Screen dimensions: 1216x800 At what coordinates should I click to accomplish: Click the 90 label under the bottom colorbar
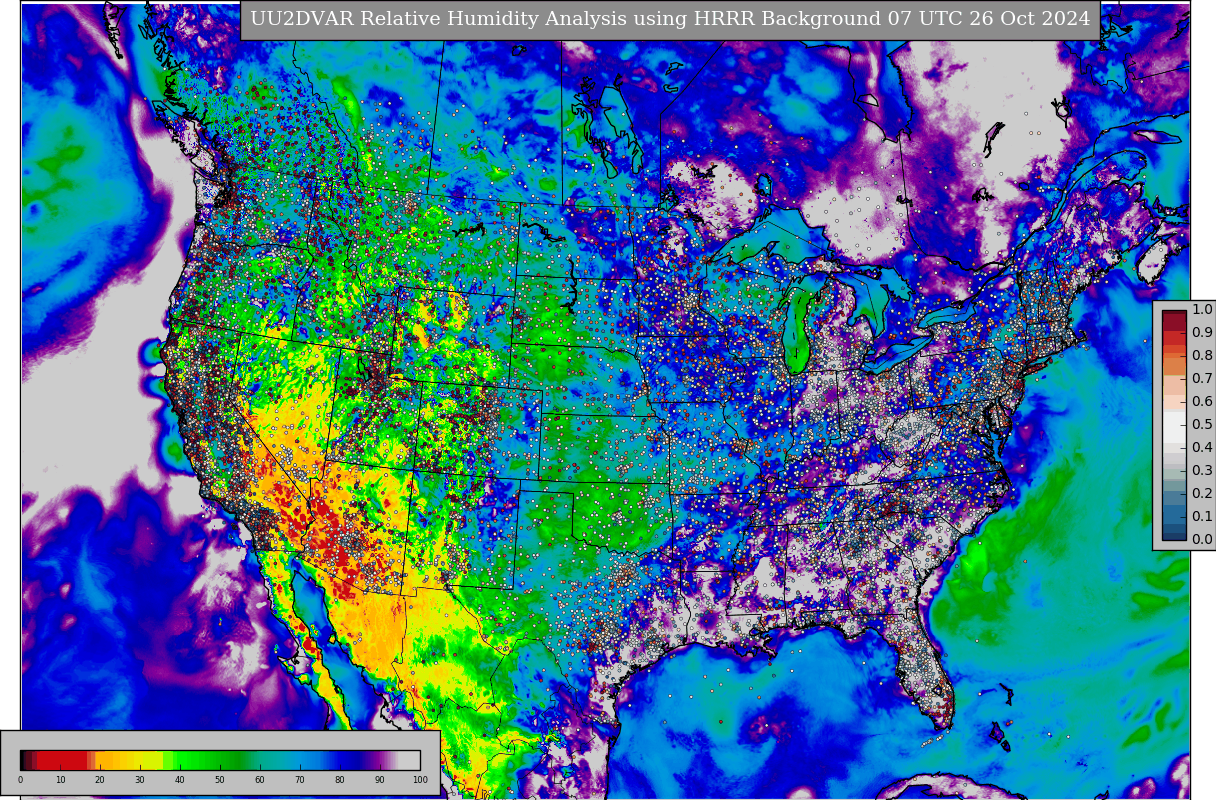380,780
